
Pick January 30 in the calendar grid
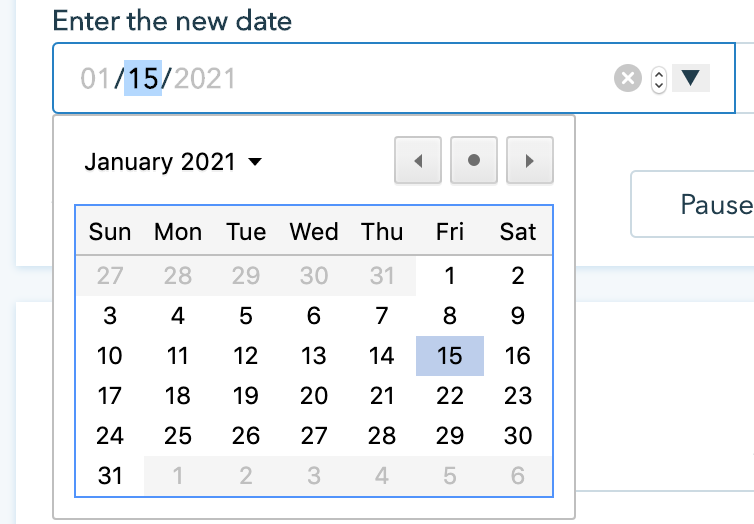[x=518, y=436]
